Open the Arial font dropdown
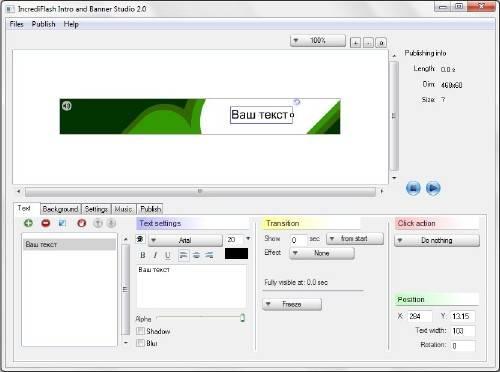500x372 pixels. pyautogui.click(x=185, y=240)
